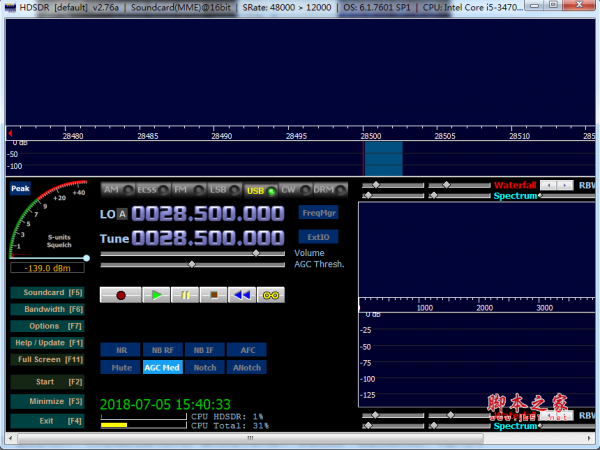Screen dimensions: 600x450
Task: Toggle NB IF noise blanker
Action: (x=204, y=350)
